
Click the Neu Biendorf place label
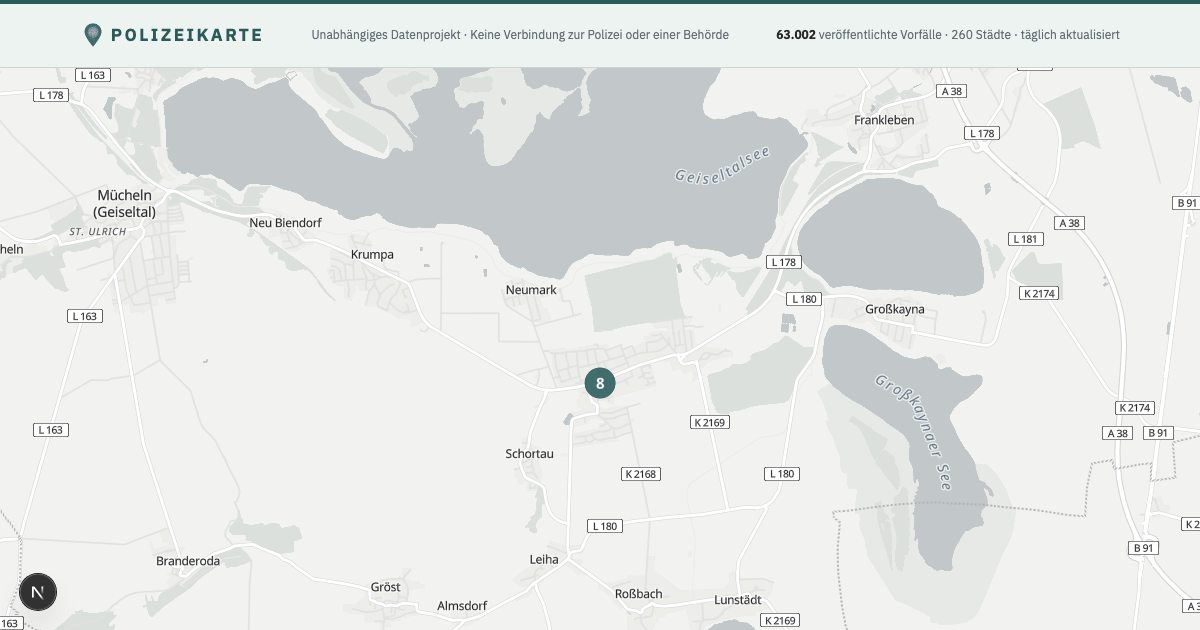[x=286, y=222]
